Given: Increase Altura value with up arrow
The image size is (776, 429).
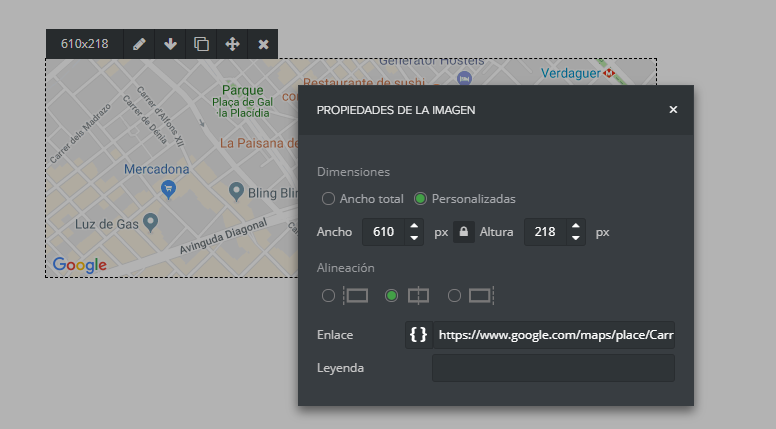Looking at the screenshot, I should click(x=576, y=226).
